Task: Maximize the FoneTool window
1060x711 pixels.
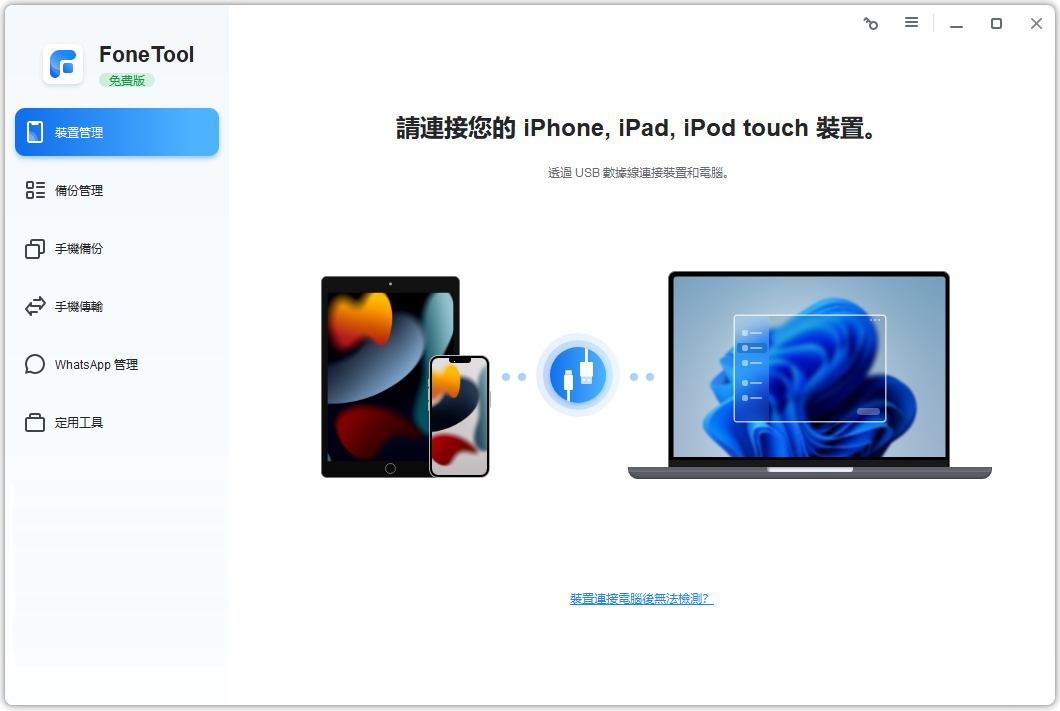Action: tap(996, 24)
